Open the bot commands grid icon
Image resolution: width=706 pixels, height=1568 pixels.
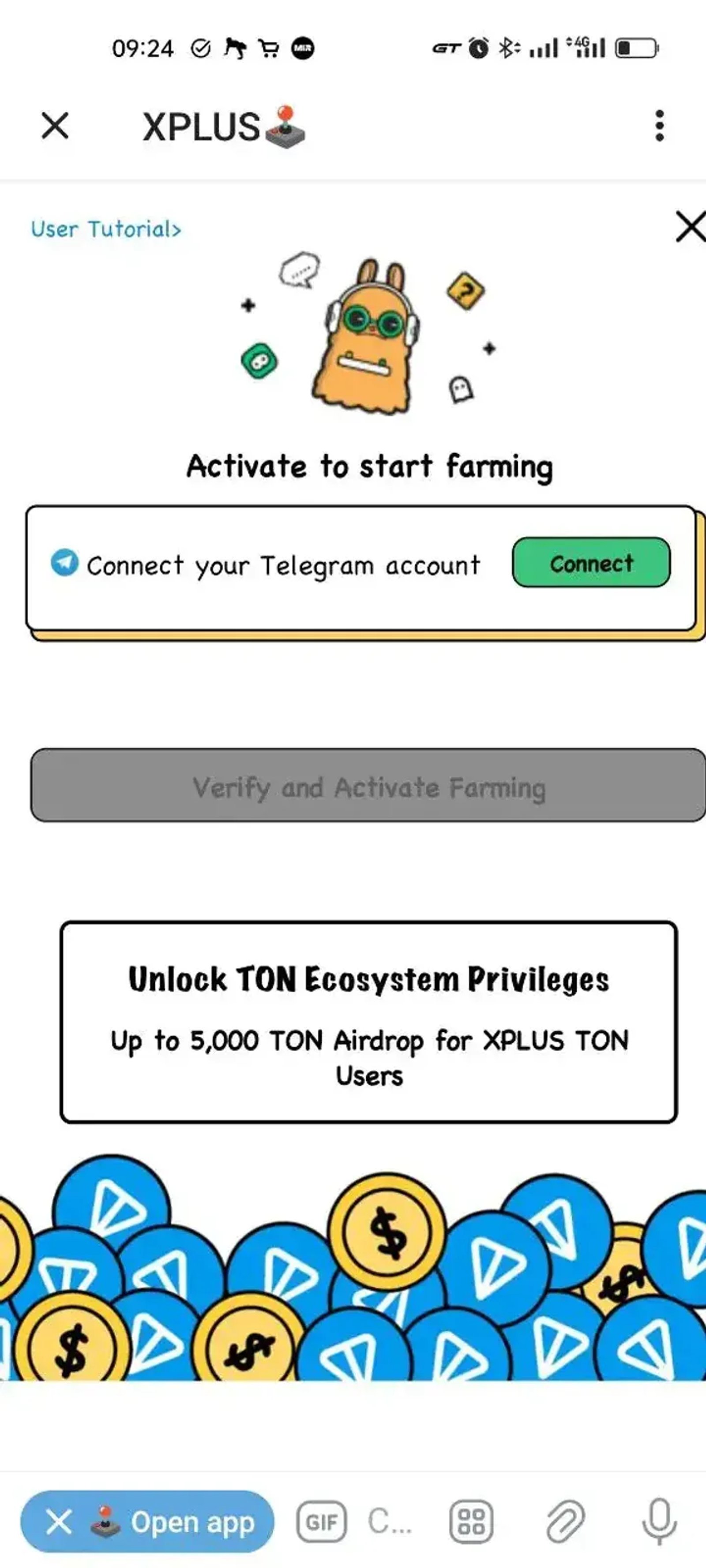(471, 1522)
